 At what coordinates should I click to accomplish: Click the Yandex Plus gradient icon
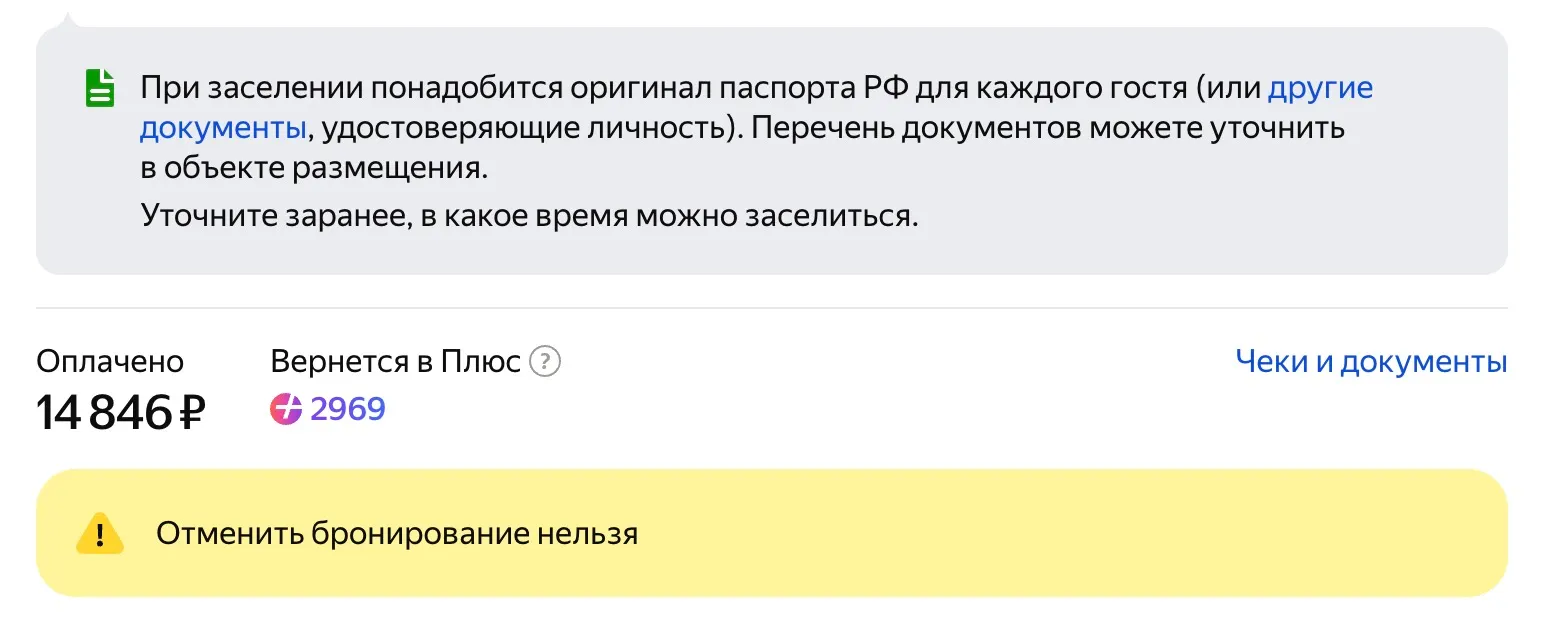point(286,409)
